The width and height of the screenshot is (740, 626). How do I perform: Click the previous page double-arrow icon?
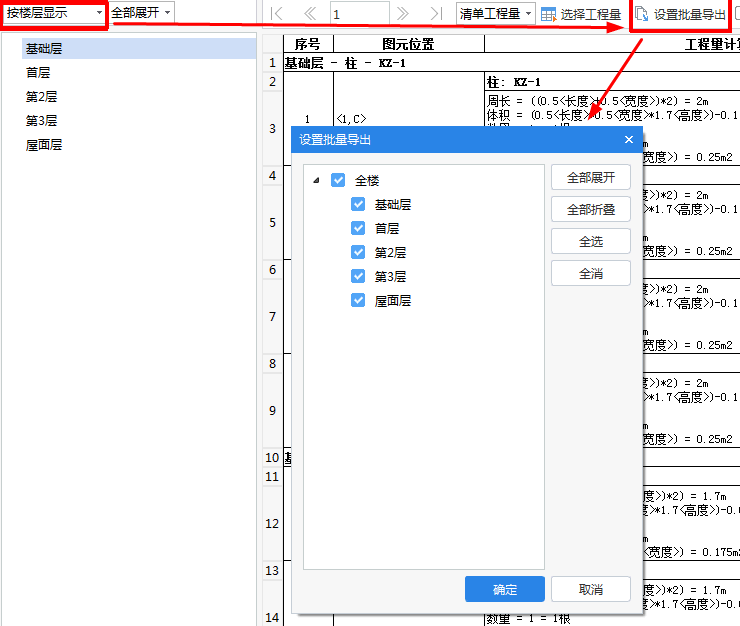[x=309, y=13]
